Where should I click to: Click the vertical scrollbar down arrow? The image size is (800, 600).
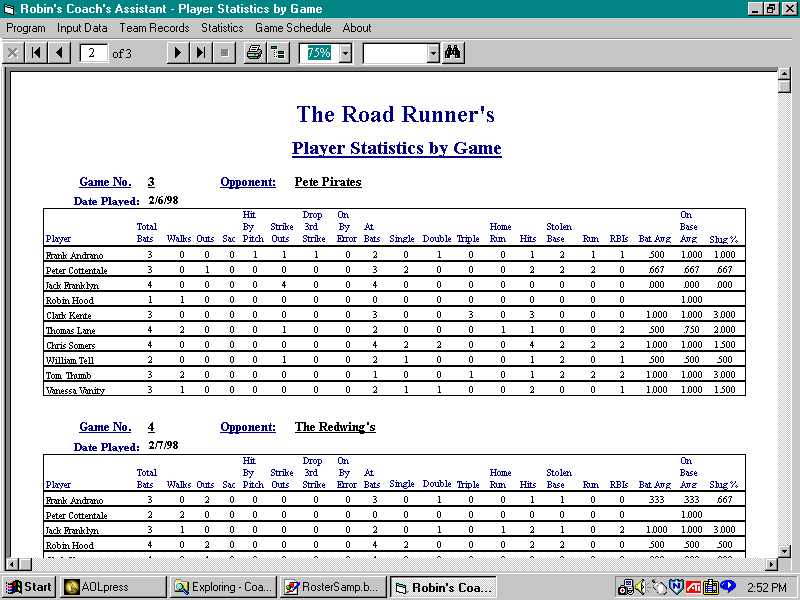[x=785, y=548]
